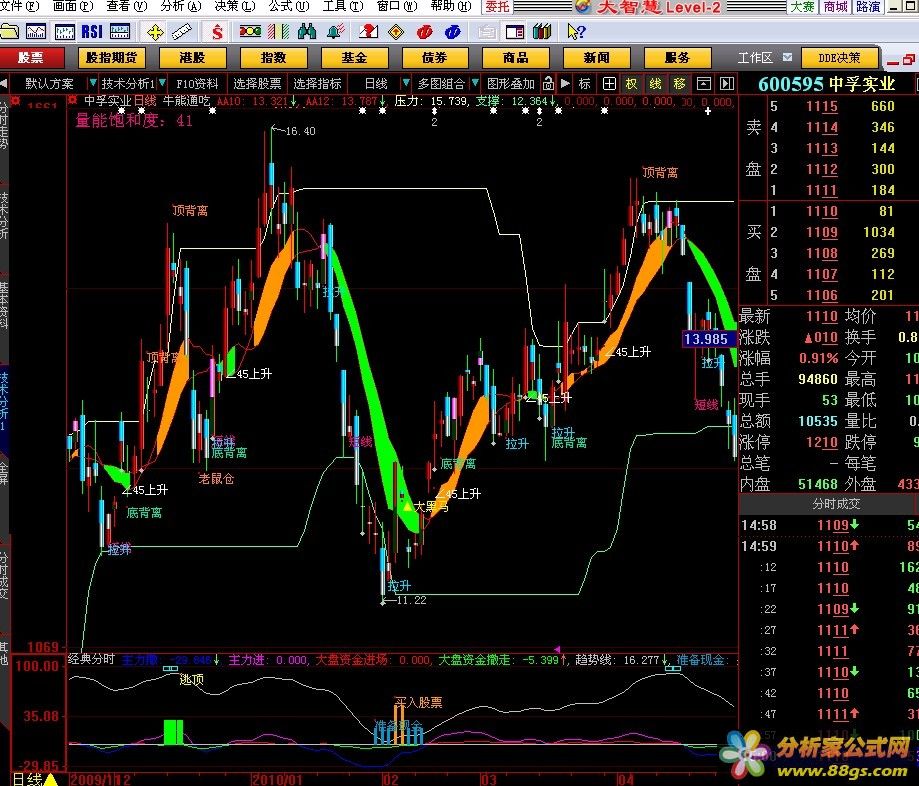This screenshot has width=919, height=786.
Task: Open the 分析(A) menu
Action: click(x=181, y=6)
